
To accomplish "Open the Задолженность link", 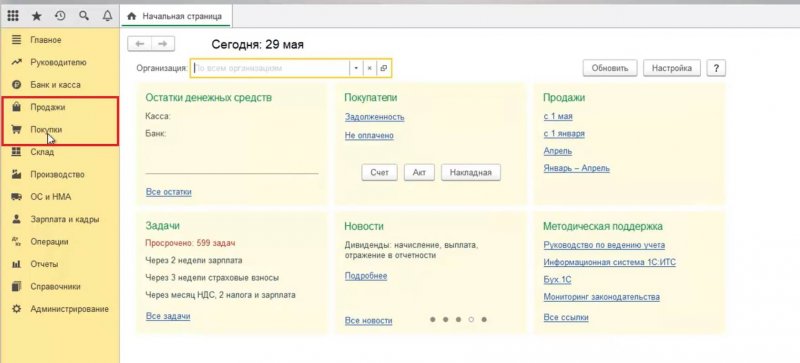I will point(374,117).
